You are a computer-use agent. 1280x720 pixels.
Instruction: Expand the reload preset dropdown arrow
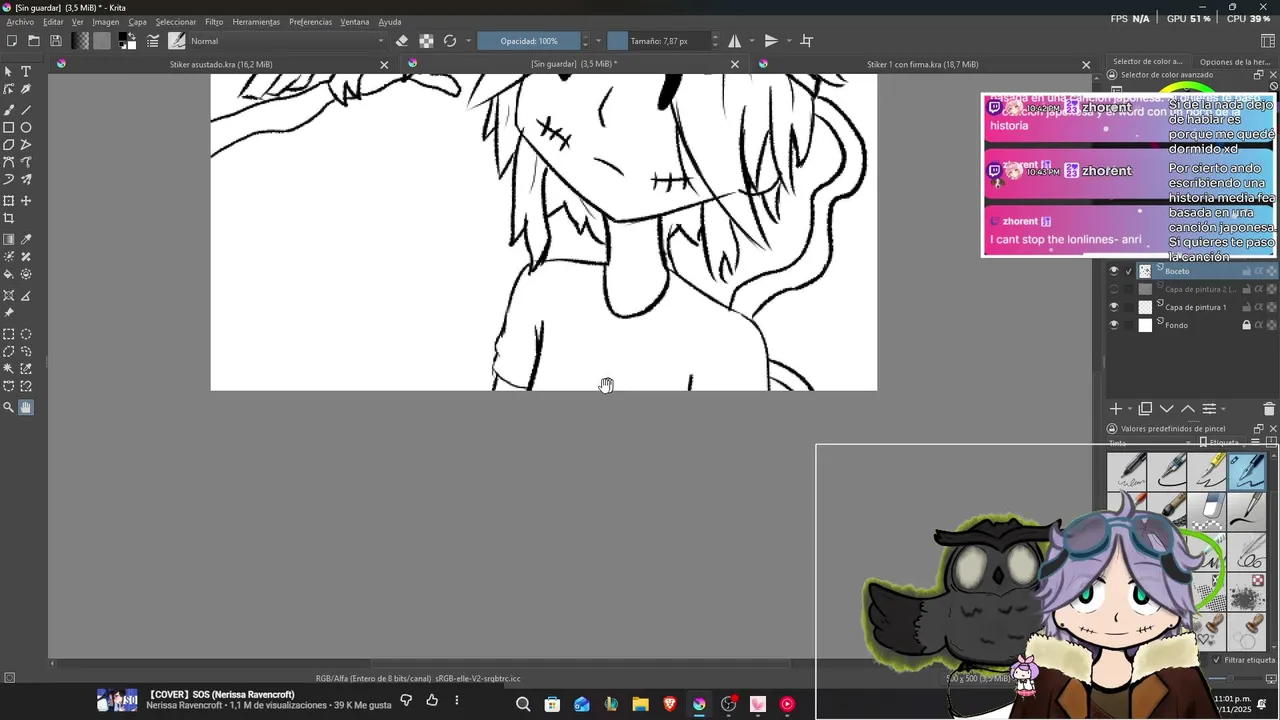click(468, 41)
